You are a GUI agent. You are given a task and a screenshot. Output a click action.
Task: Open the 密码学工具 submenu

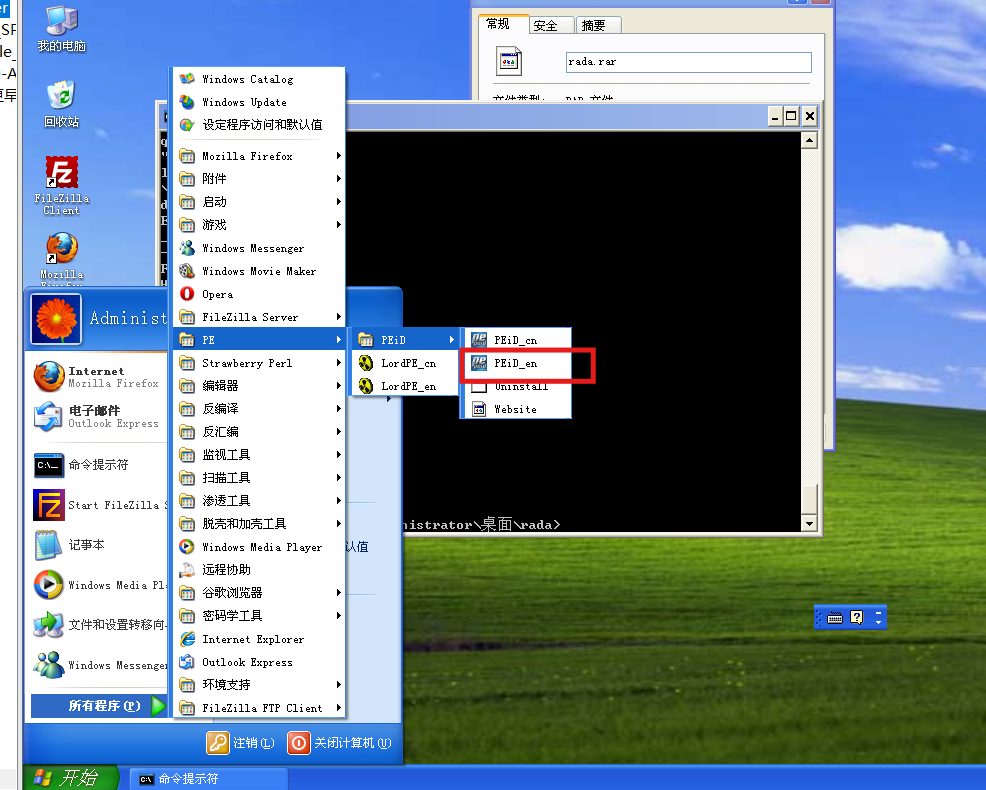[259, 616]
